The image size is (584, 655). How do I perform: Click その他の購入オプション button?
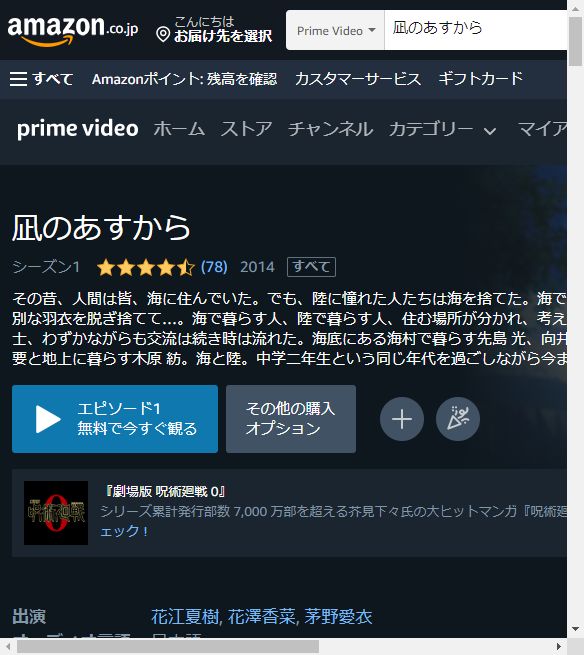click(x=291, y=419)
